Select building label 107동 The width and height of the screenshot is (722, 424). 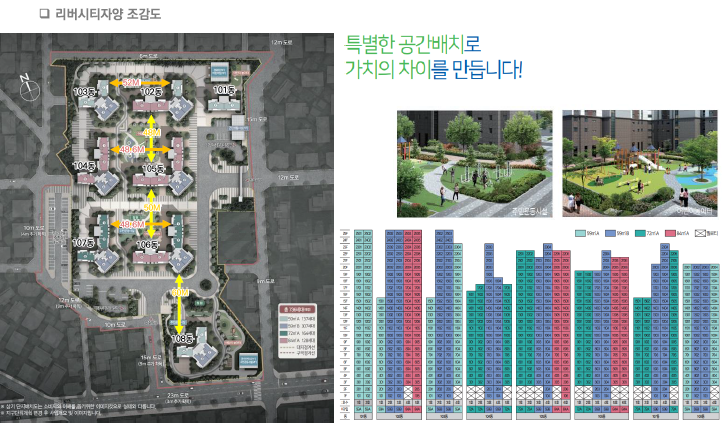tap(83, 242)
